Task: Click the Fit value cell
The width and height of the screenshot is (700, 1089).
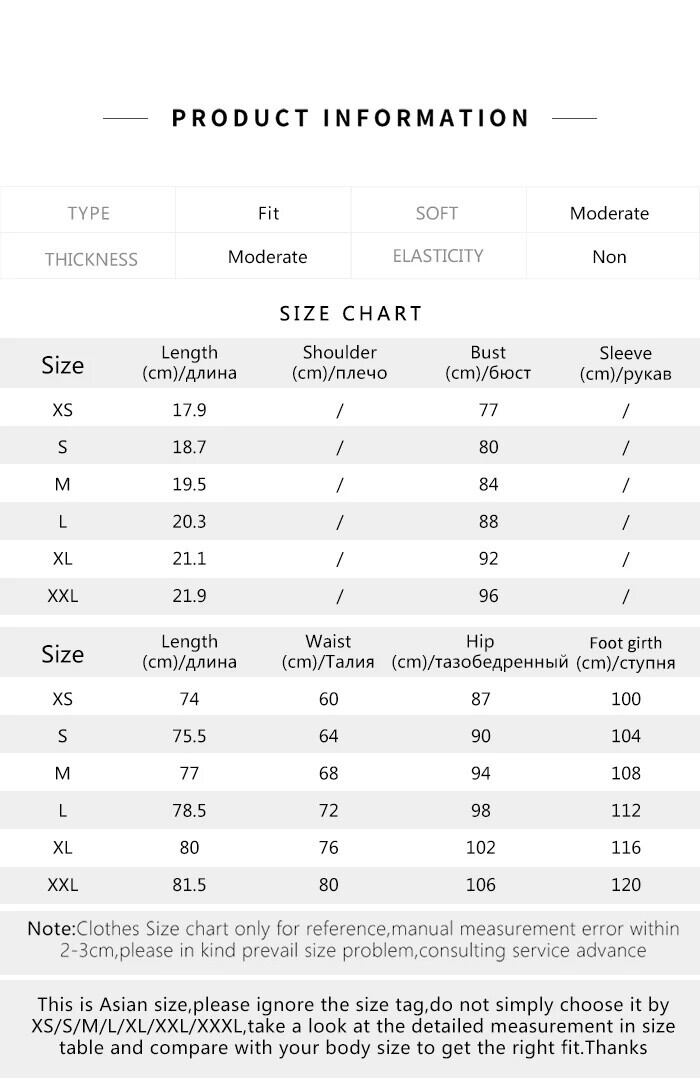Action: pyautogui.click(x=268, y=213)
